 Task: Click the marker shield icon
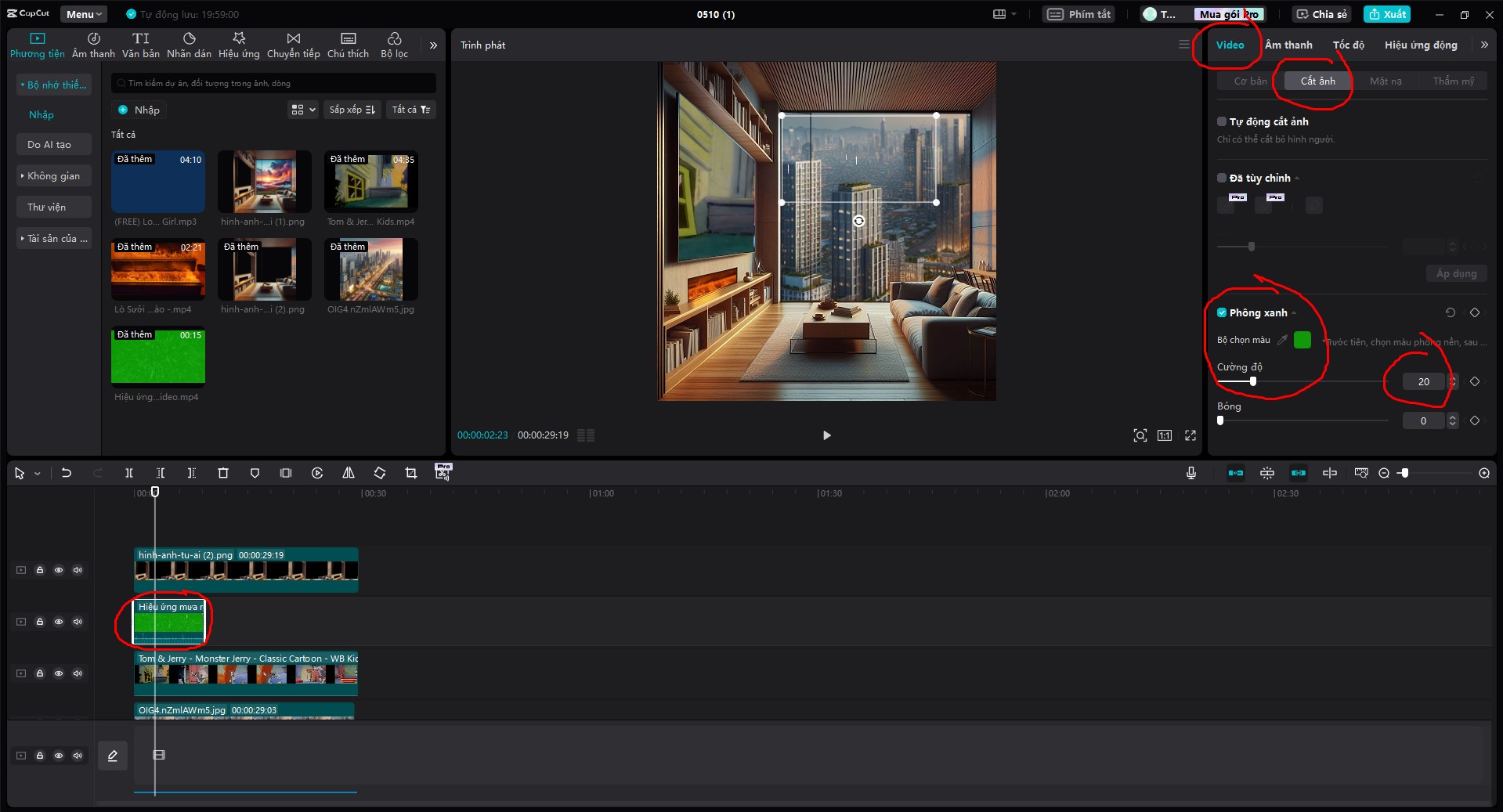pos(255,473)
